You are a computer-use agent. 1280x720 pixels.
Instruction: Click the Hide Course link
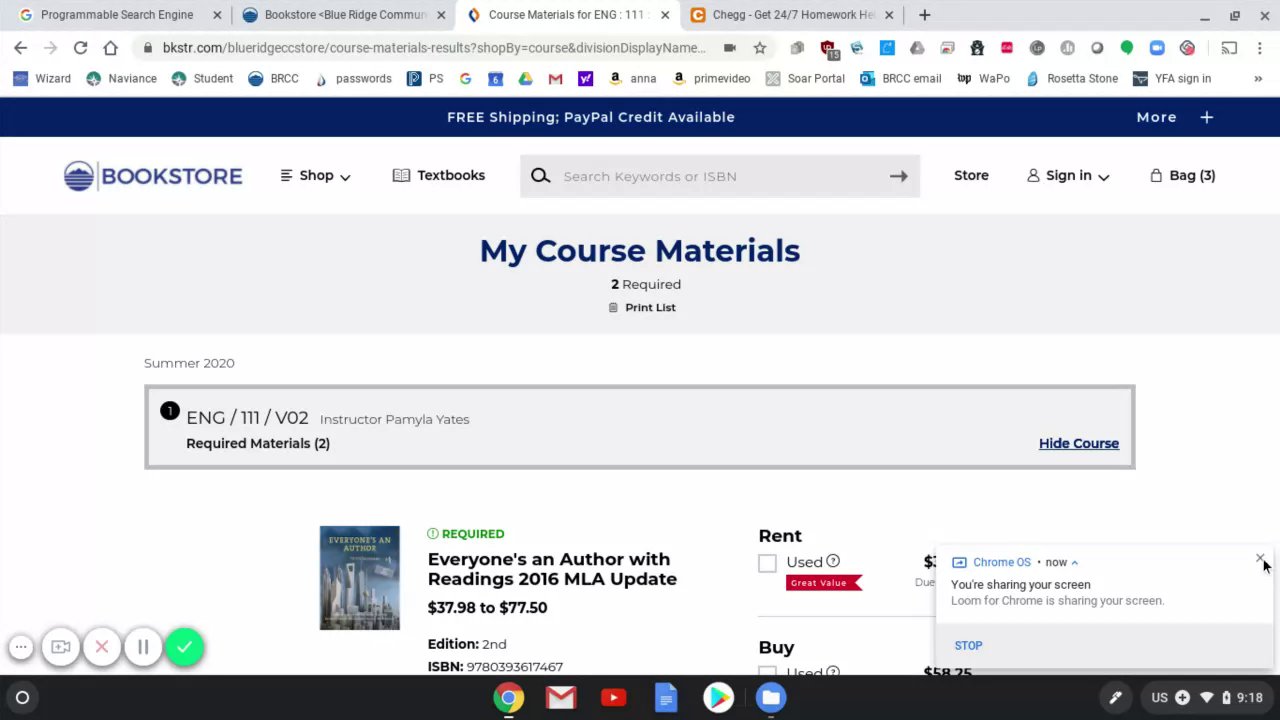pyautogui.click(x=1079, y=443)
